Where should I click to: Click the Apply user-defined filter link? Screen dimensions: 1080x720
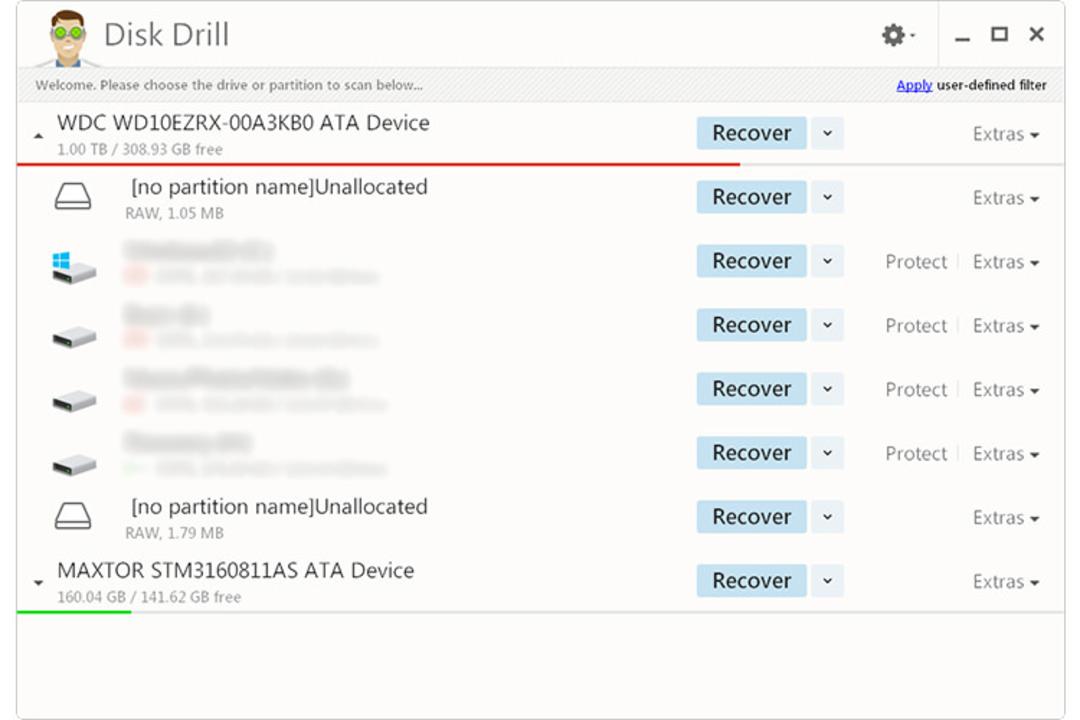tap(914, 85)
